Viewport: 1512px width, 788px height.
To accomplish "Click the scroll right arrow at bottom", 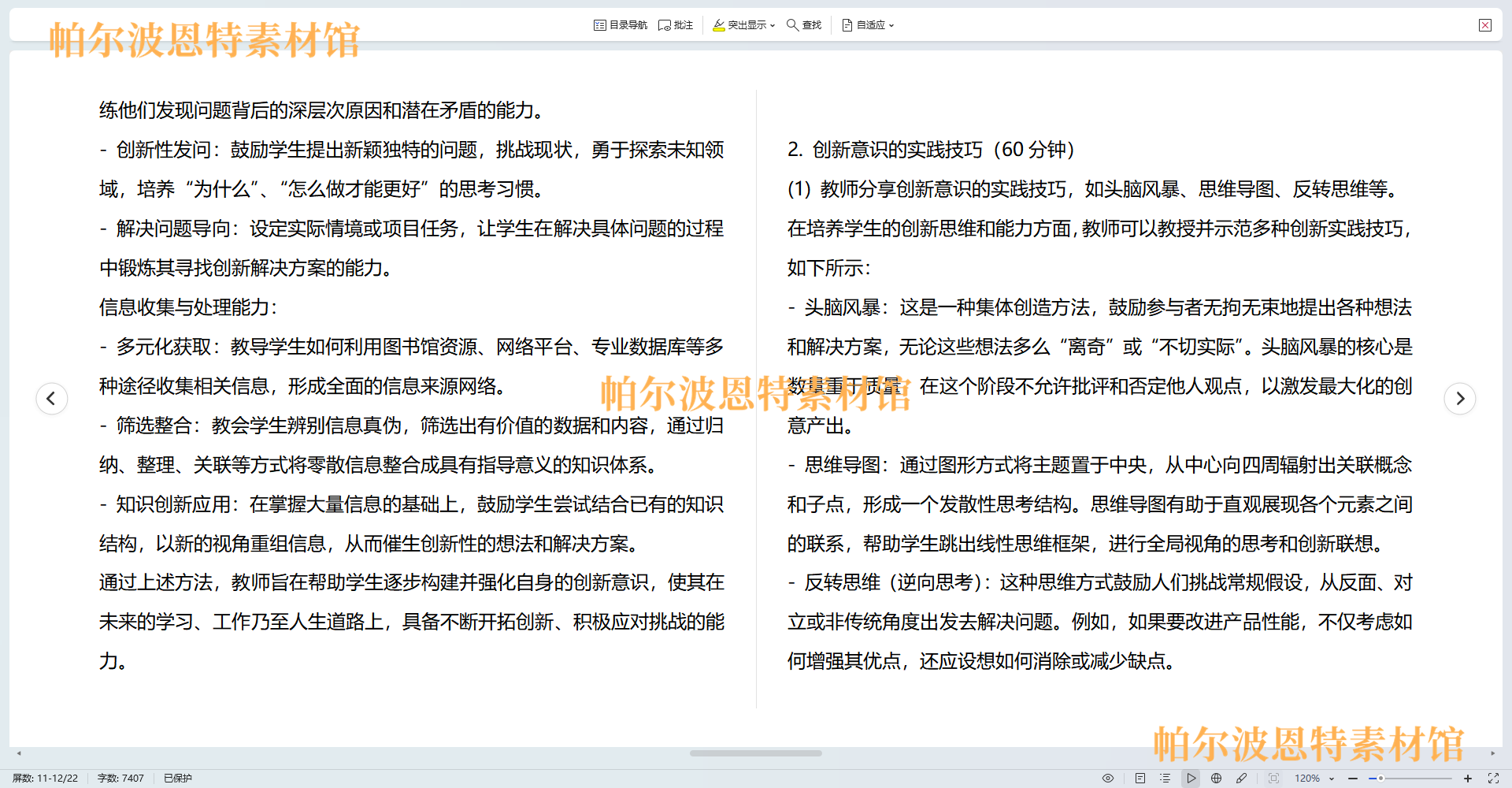I will pos(1492,753).
